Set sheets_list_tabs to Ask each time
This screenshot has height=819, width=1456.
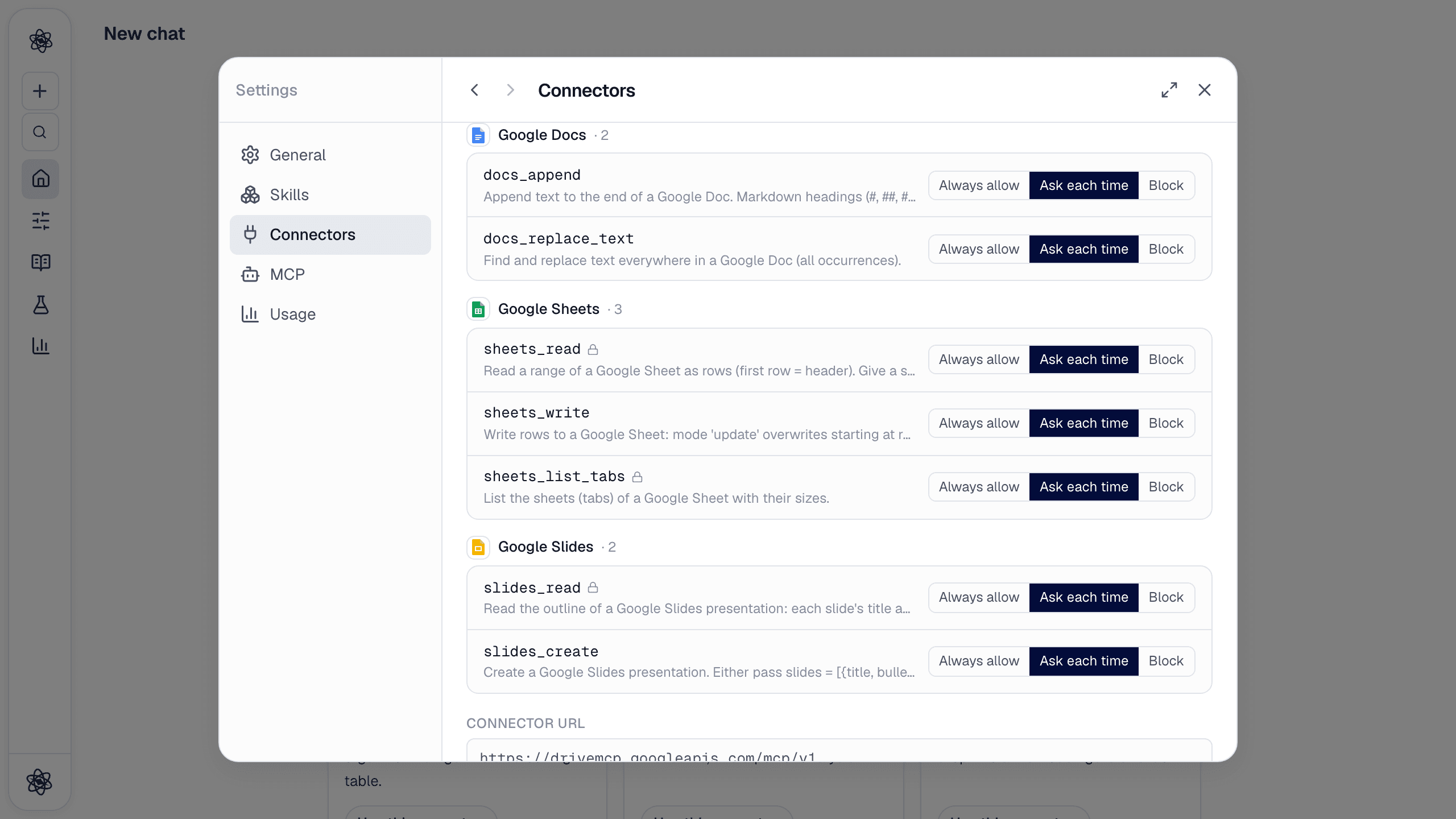pos(1084,487)
